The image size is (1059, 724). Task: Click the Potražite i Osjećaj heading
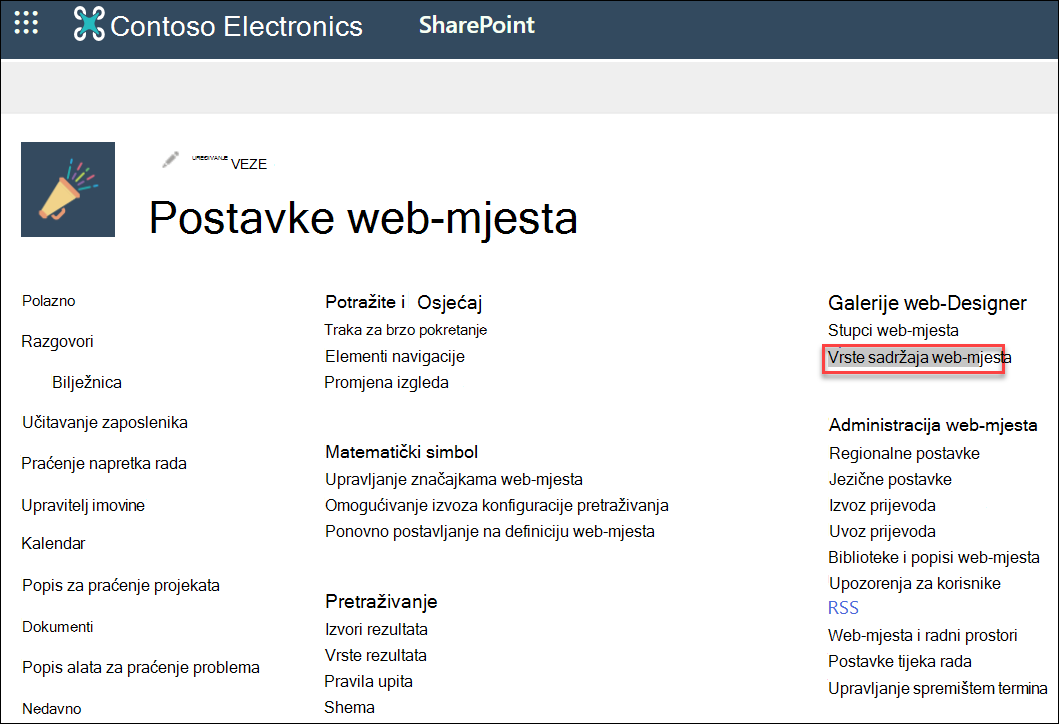tap(403, 303)
